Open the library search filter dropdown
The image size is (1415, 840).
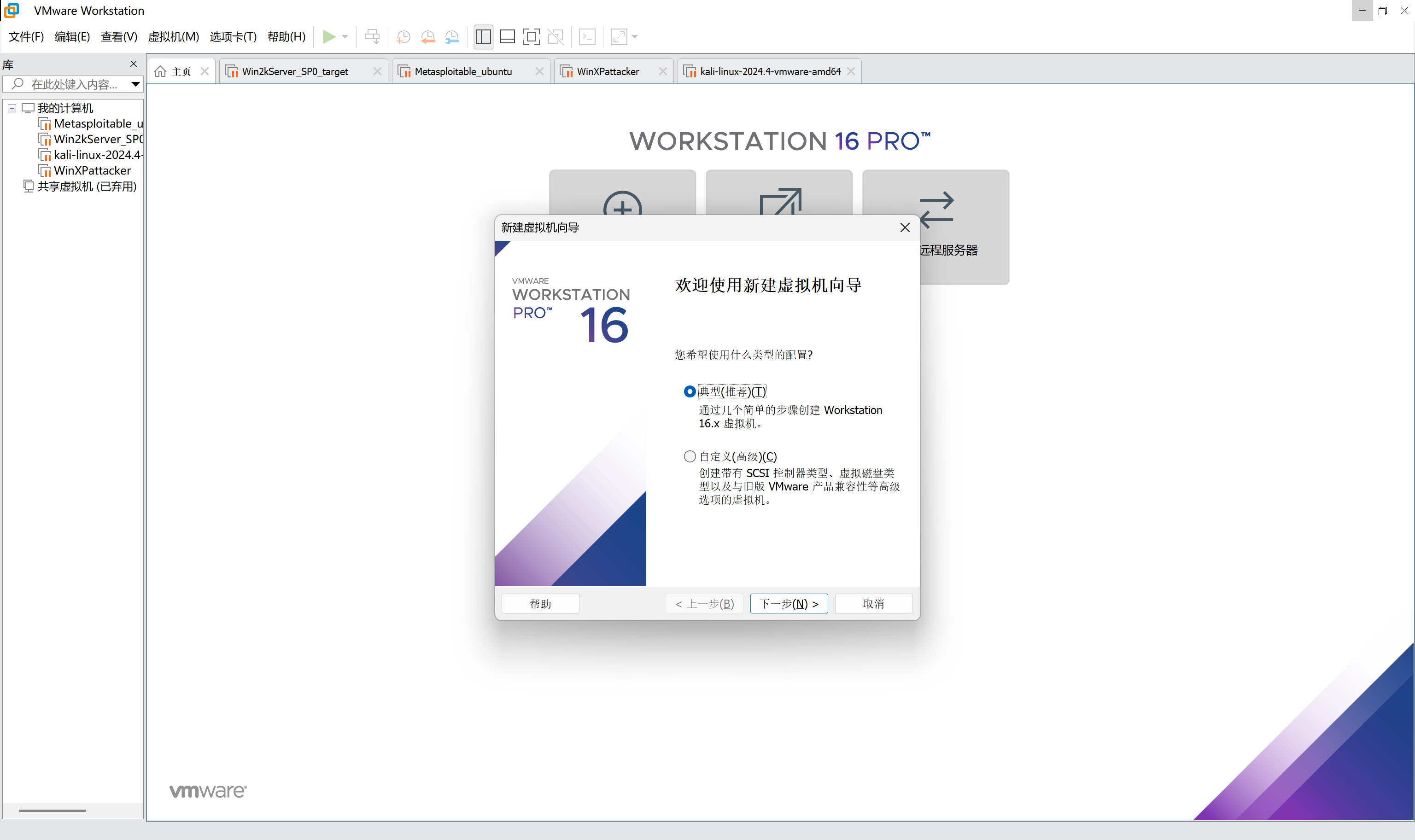(x=135, y=84)
